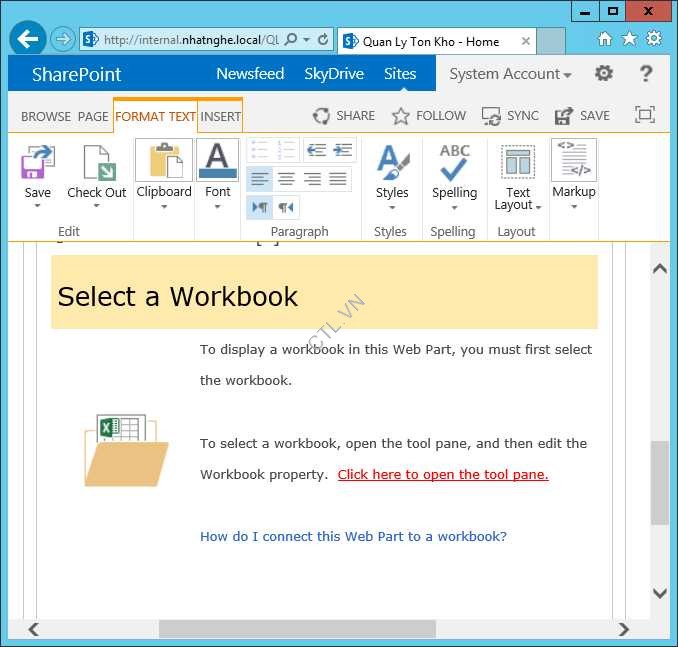Open the Newsfeed navigation item
The height and width of the screenshot is (647, 678).
click(250, 74)
